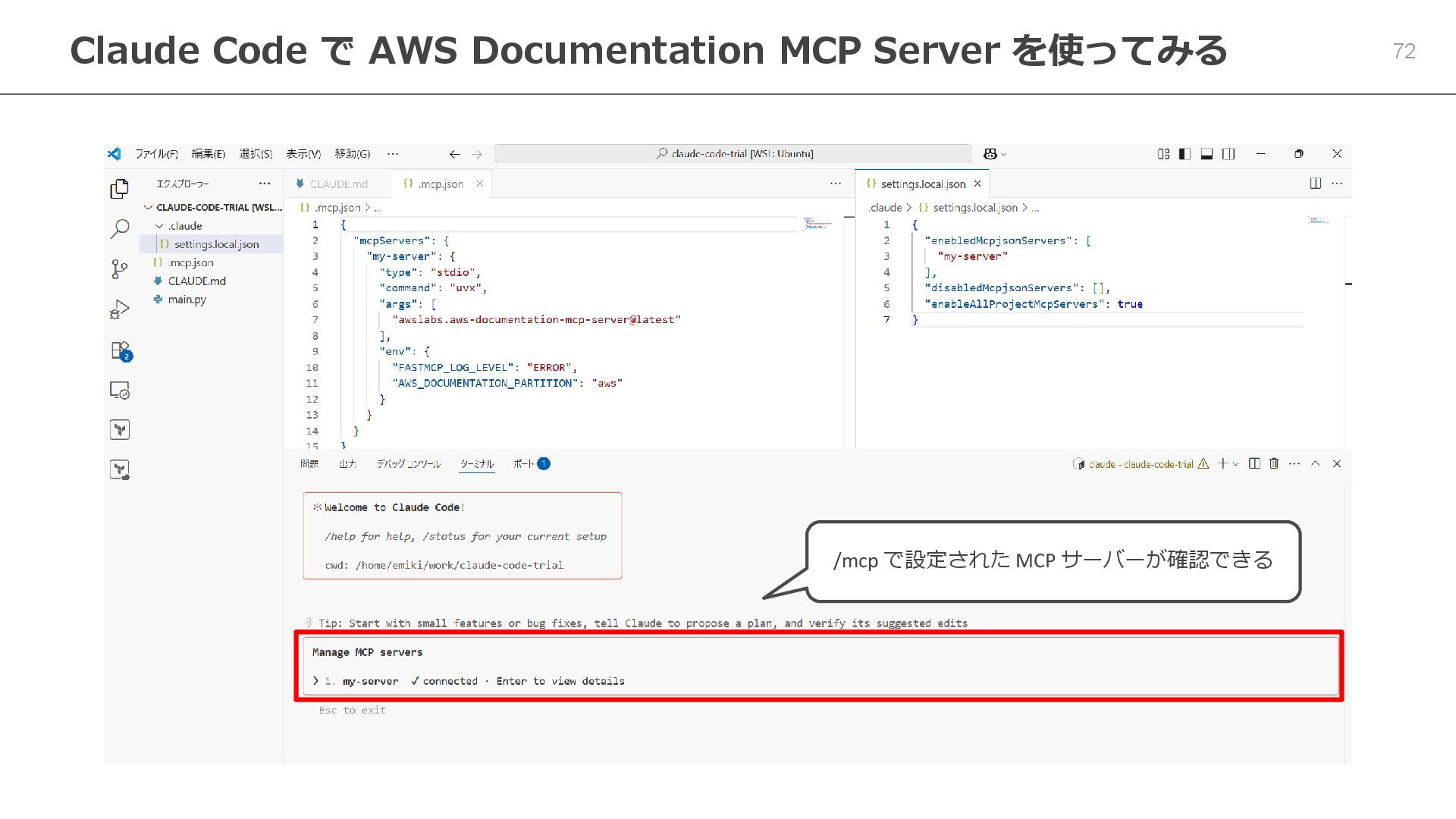The width and height of the screenshot is (1456, 819).
Task: Open the 移動(G) menu
Action: coord(353,154)
